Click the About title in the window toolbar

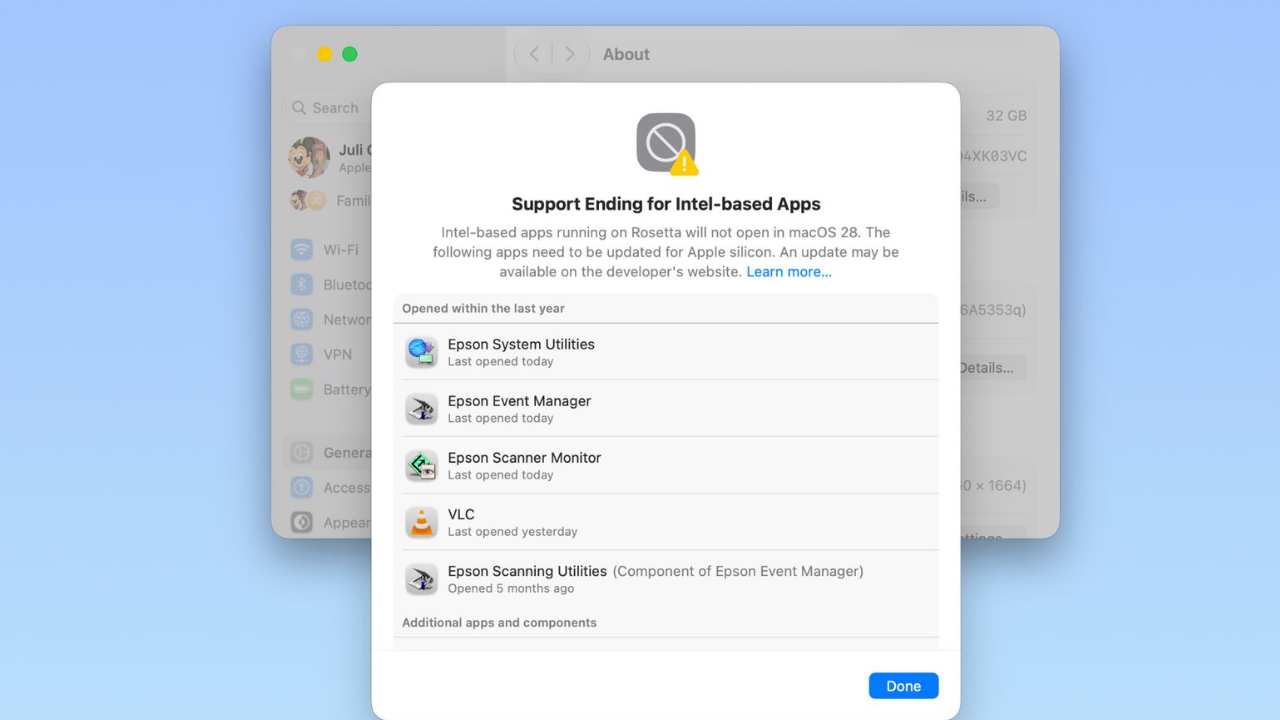point(626,54)
